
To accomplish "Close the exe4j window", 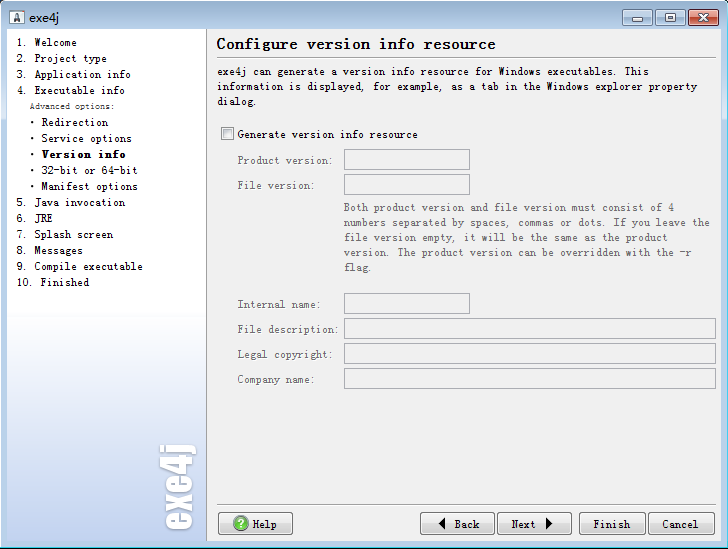I will [x=703, y=18].
